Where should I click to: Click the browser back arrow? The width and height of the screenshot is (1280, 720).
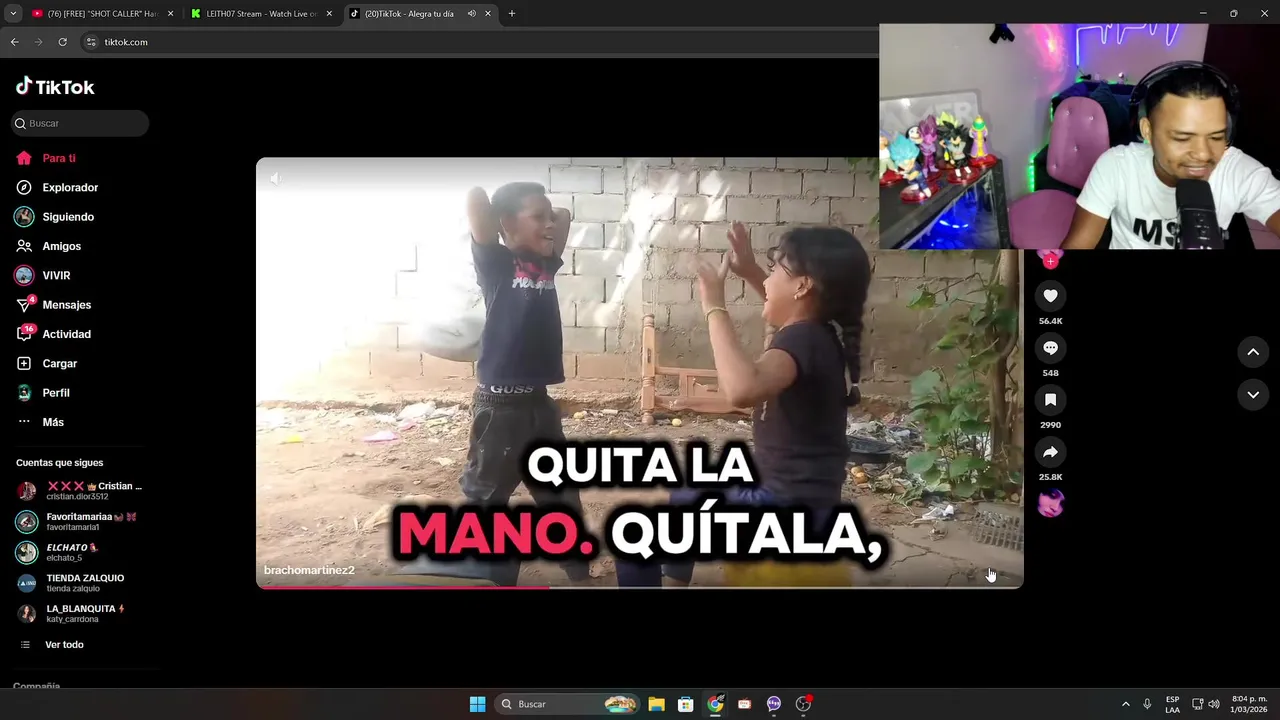[x=14, y=42]
